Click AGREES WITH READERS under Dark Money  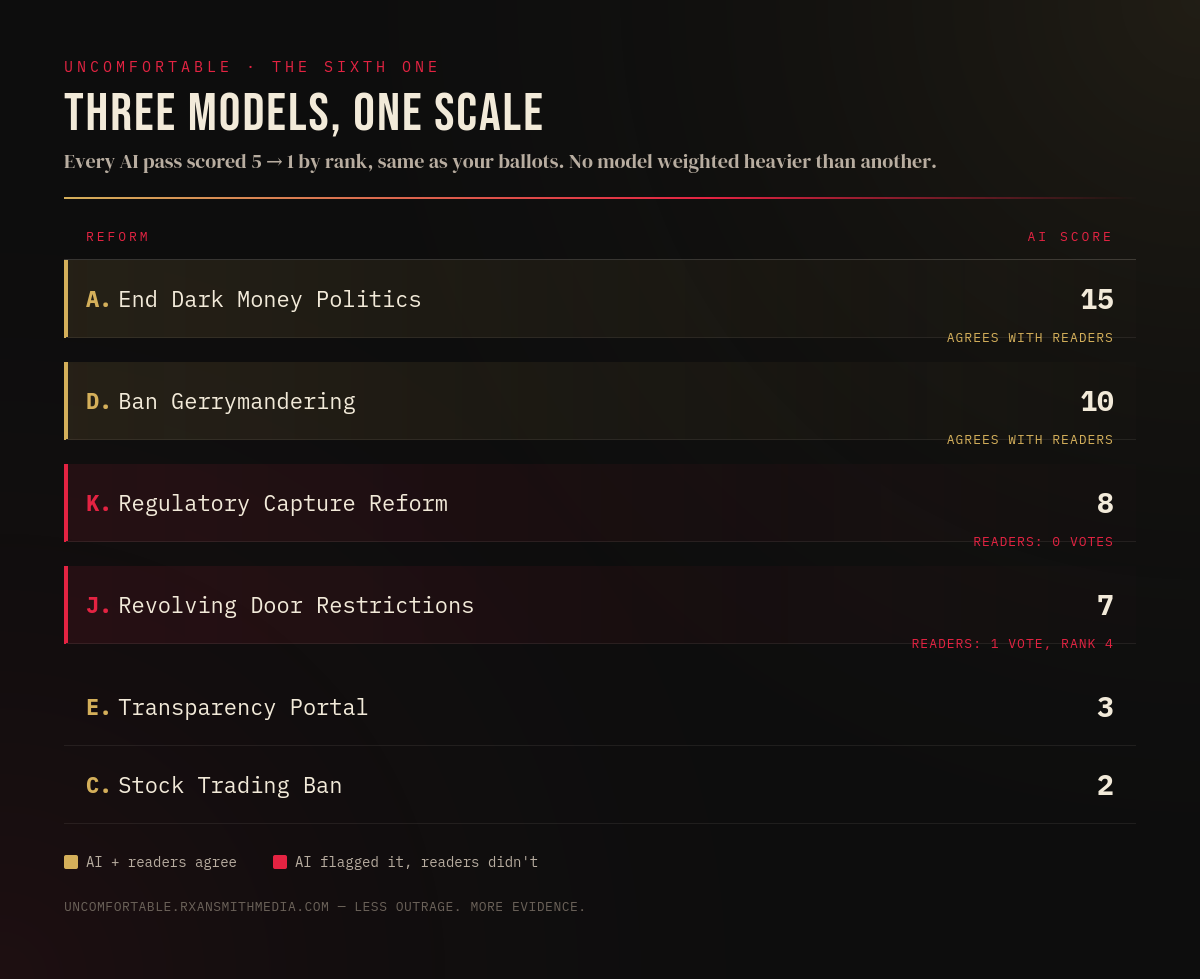1030,338
